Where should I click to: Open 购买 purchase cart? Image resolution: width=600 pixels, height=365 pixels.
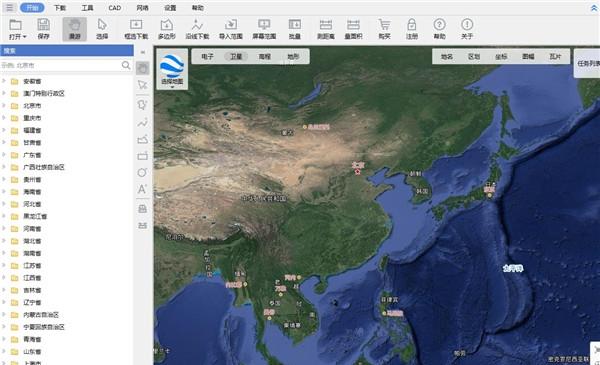coord(384,29)
